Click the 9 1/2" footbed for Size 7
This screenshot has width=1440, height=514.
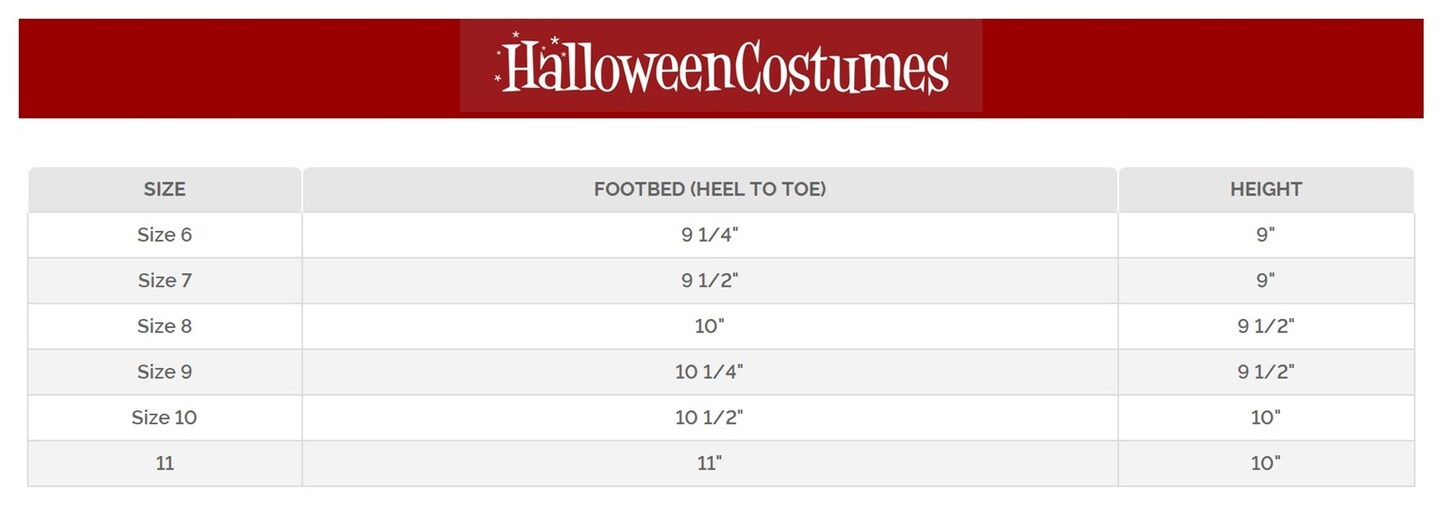pos(709,281)
